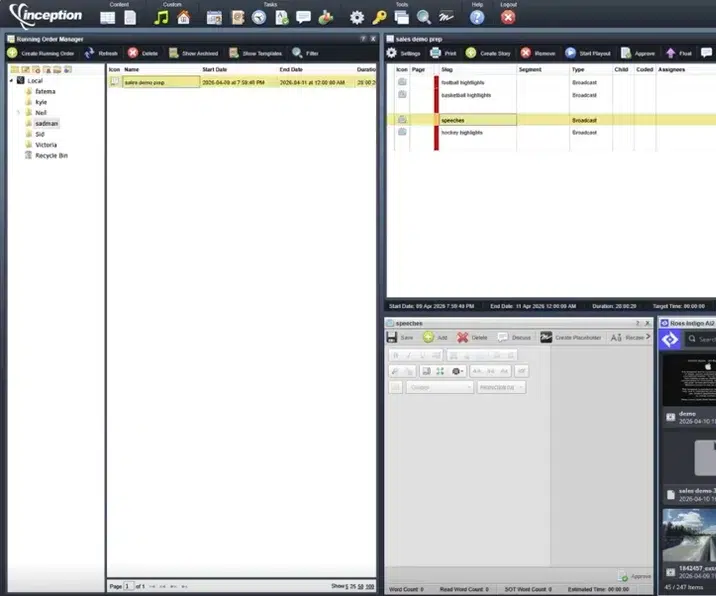
Task: Click the Ross Indigo diamond logo icon
Action: tap(670, 340)
